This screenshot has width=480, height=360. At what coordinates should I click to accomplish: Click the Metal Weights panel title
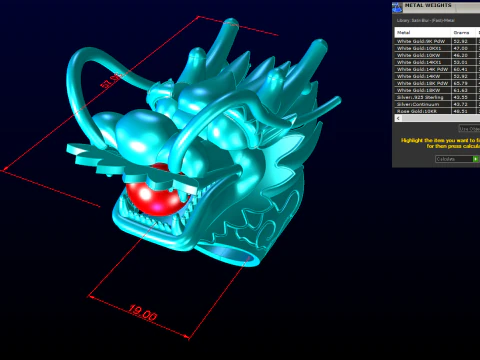[428, 5]
